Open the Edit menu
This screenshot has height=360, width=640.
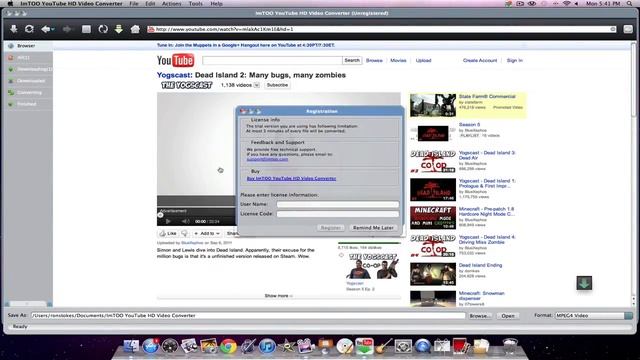coord(150,3)
